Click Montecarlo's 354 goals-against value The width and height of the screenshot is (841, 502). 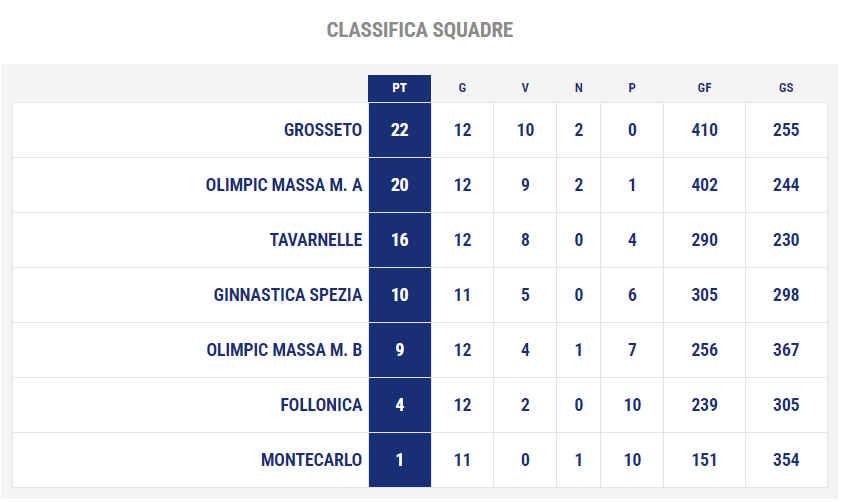coord(786,460)
